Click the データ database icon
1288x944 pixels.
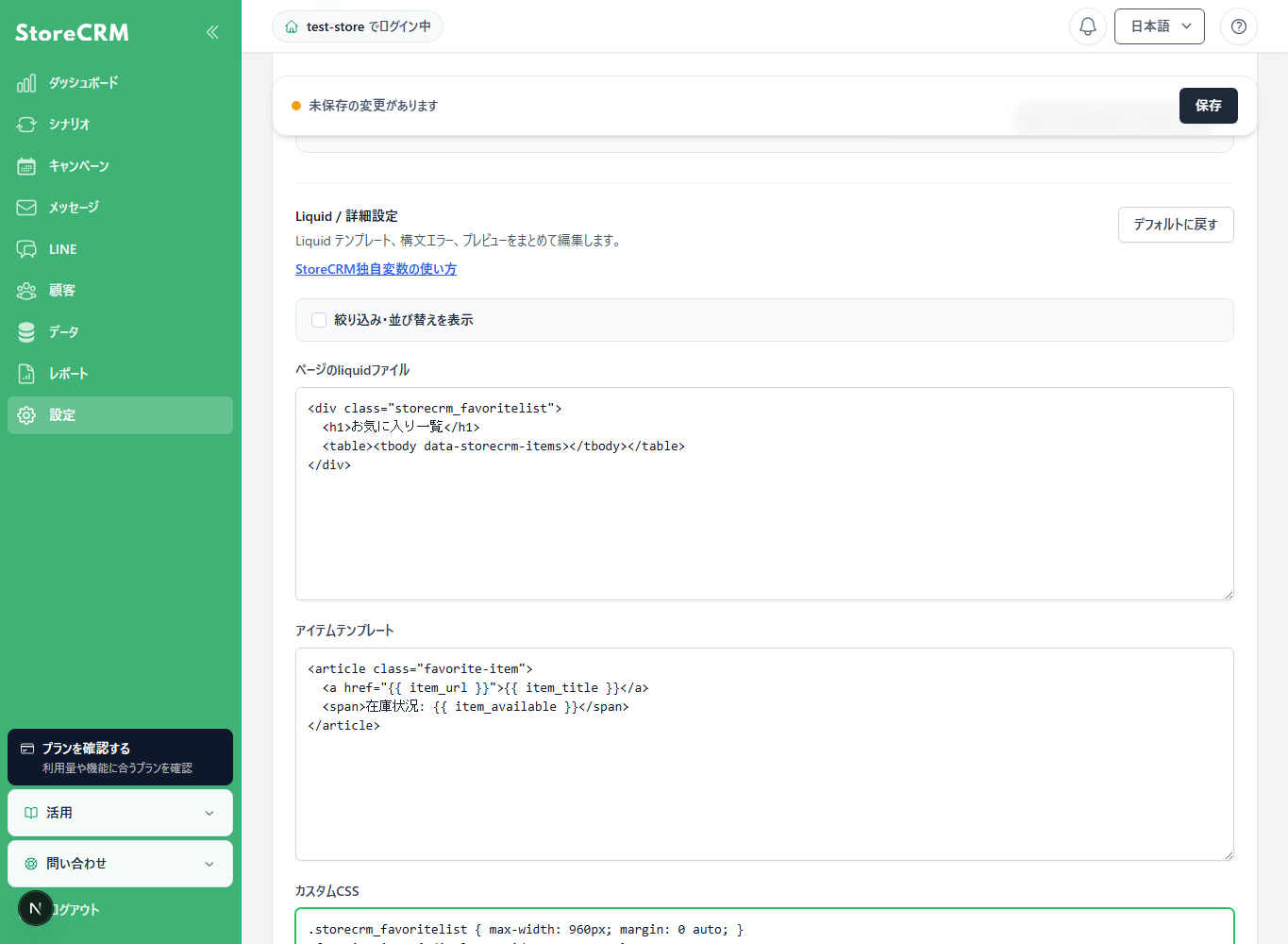[x=26, y=332]
